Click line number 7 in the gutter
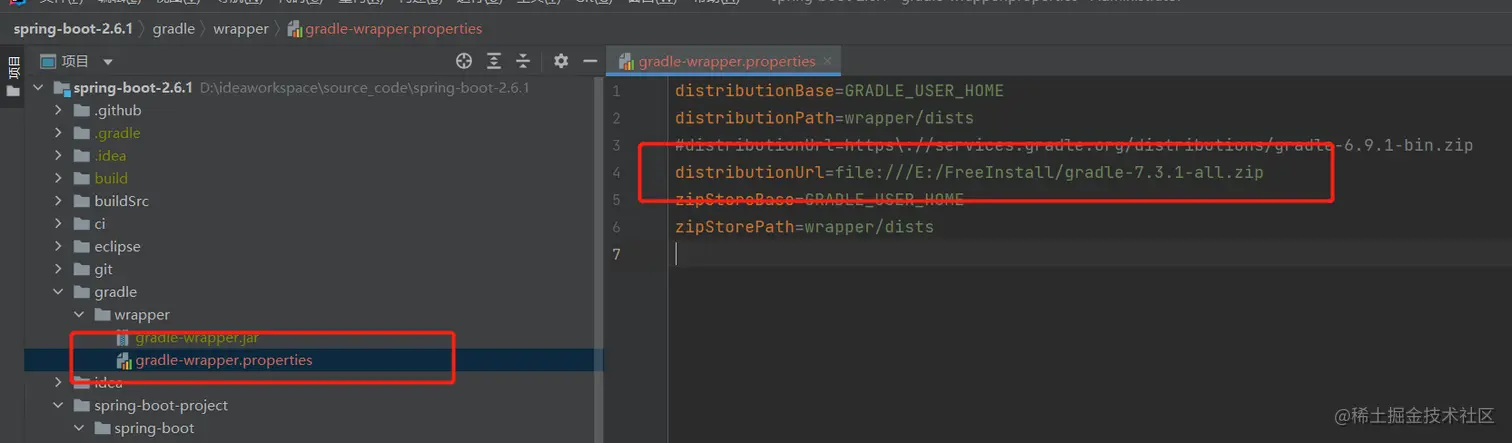The width and height of the screenshot is (1512, 443). (x=616, y=254)
